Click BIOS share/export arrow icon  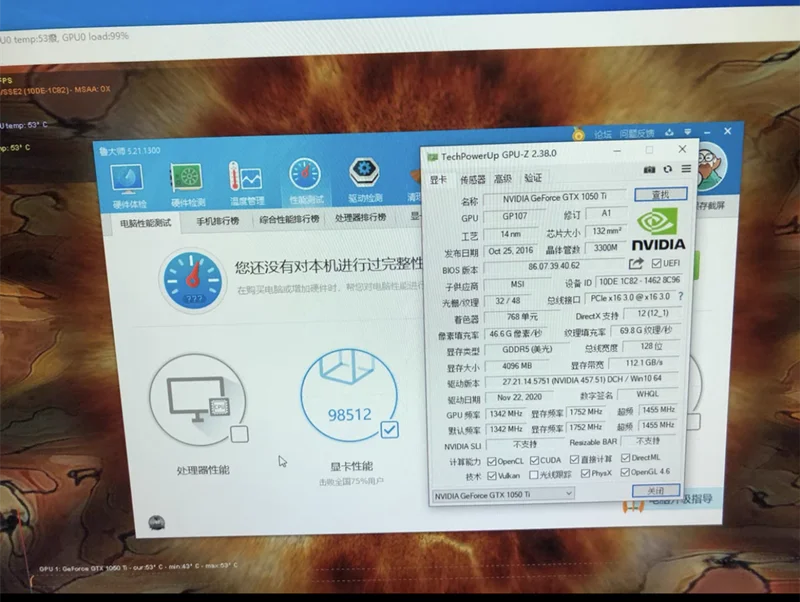pos(636,263)
